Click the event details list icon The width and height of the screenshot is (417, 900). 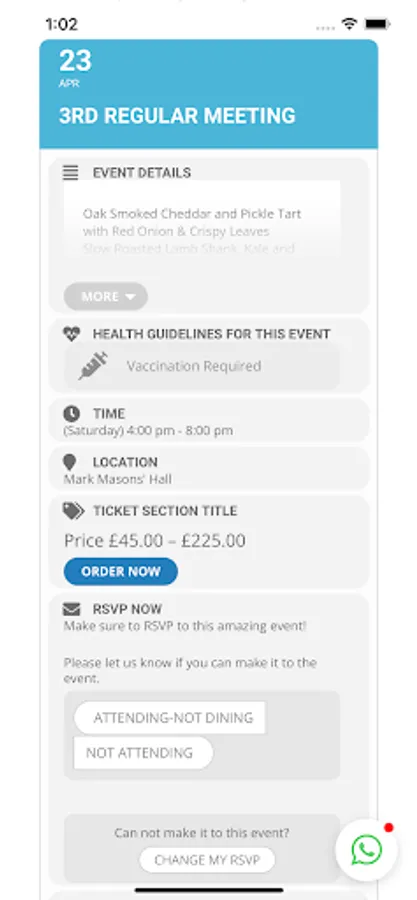[71, 173]
